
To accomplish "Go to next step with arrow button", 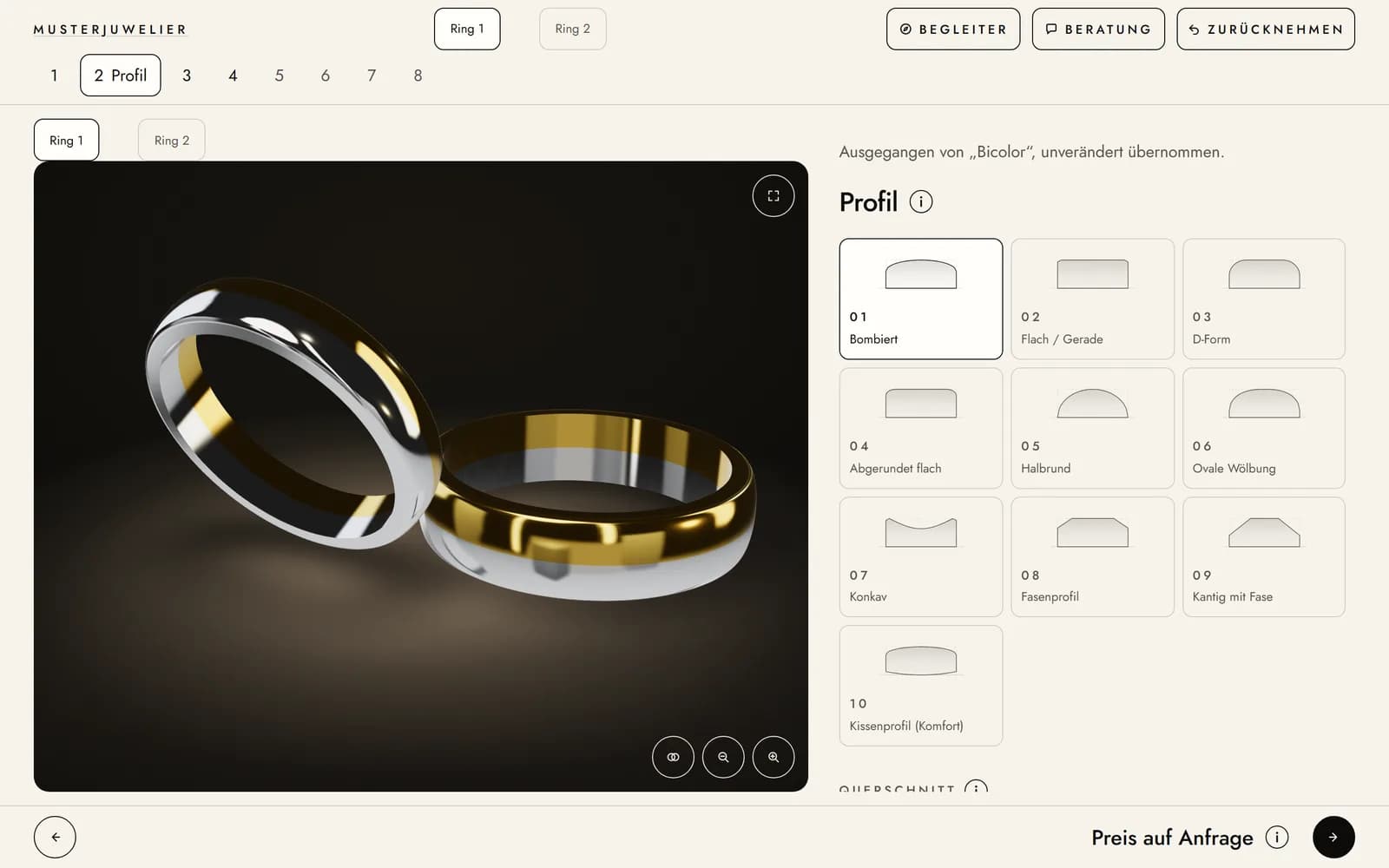I will 1333,837.
